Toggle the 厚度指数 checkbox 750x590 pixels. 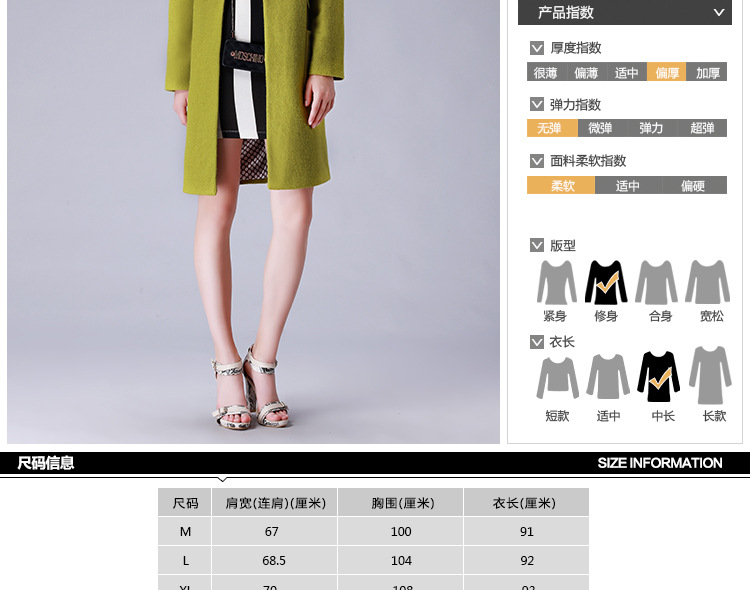tap(537, 48)
